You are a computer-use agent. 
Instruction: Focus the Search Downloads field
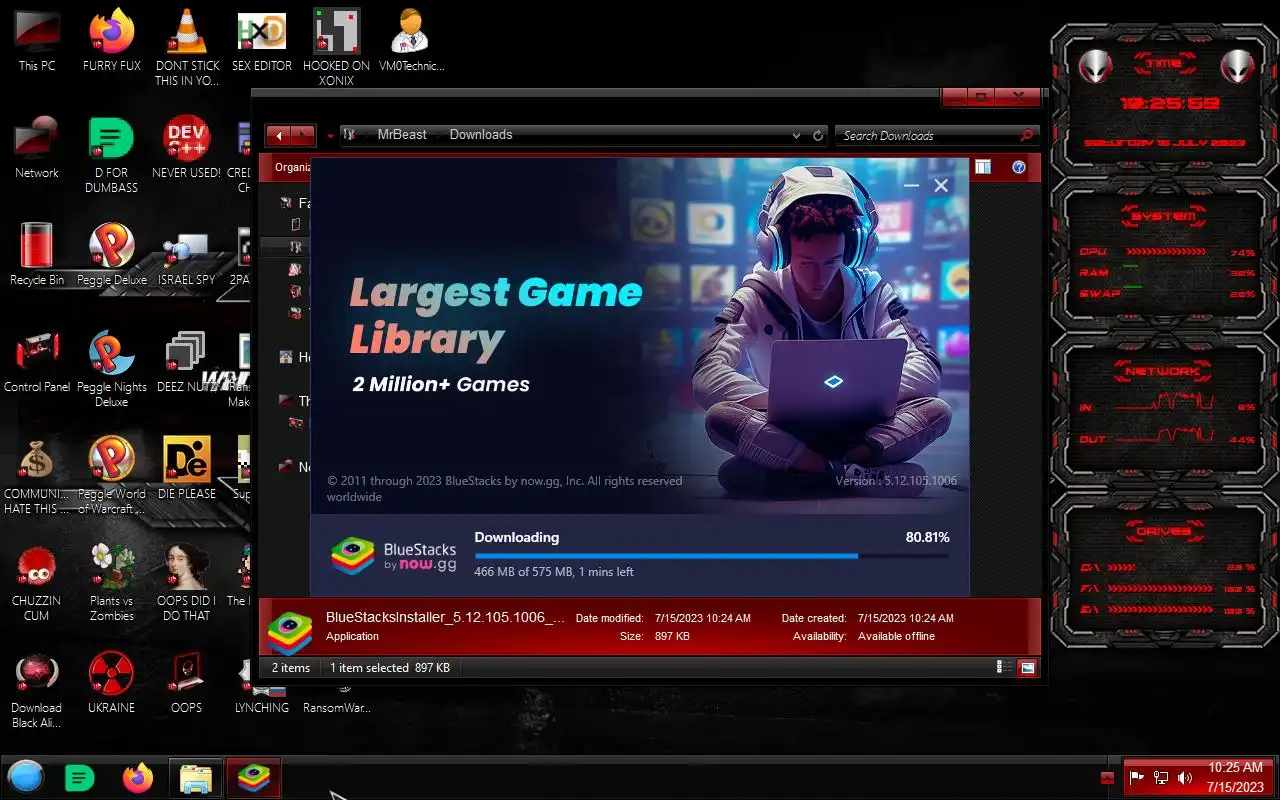tap(928, 135)
